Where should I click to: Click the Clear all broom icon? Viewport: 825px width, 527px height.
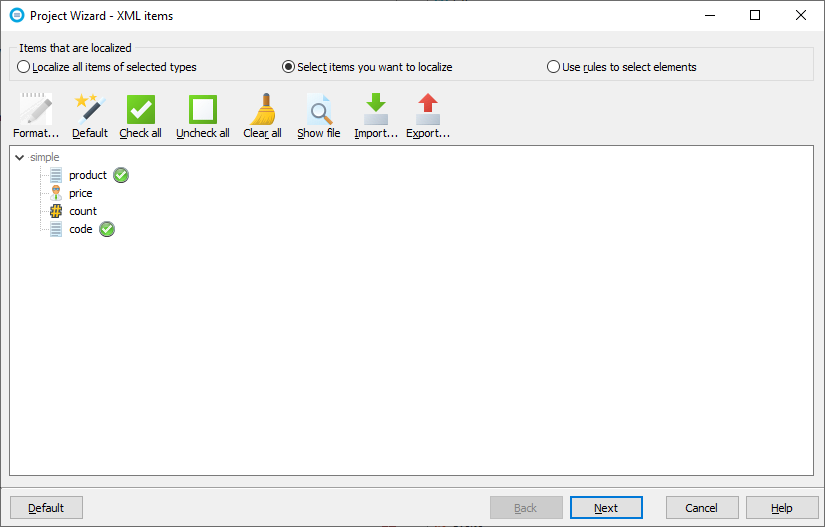click(262, 110)
